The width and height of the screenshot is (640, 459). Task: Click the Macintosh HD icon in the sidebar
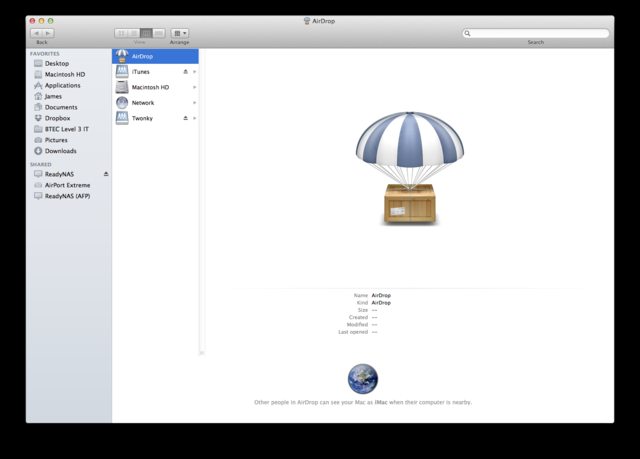click(x=38, y=74)
